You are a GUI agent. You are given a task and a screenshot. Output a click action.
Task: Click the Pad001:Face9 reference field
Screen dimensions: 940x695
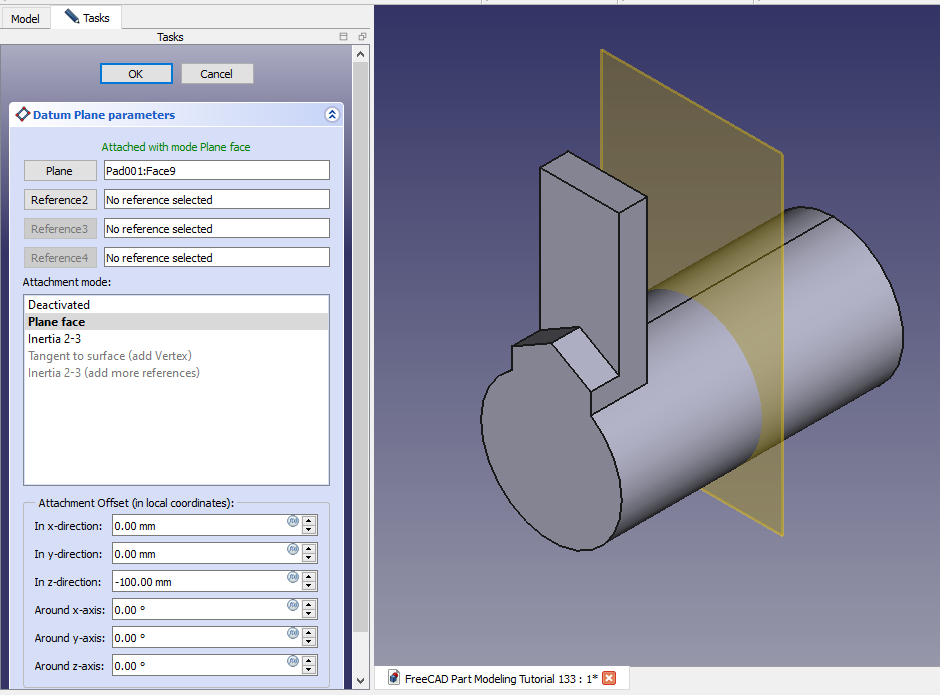point(216,171)
